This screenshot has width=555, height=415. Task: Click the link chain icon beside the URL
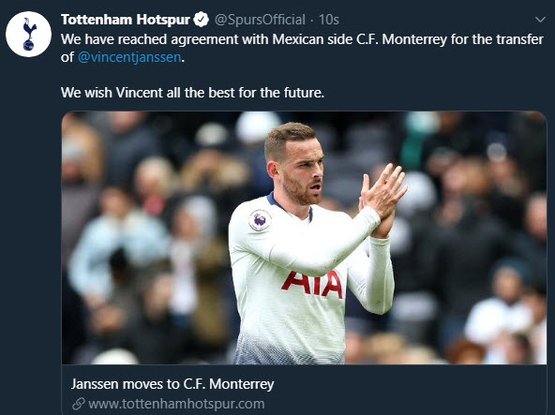[79, 404]
